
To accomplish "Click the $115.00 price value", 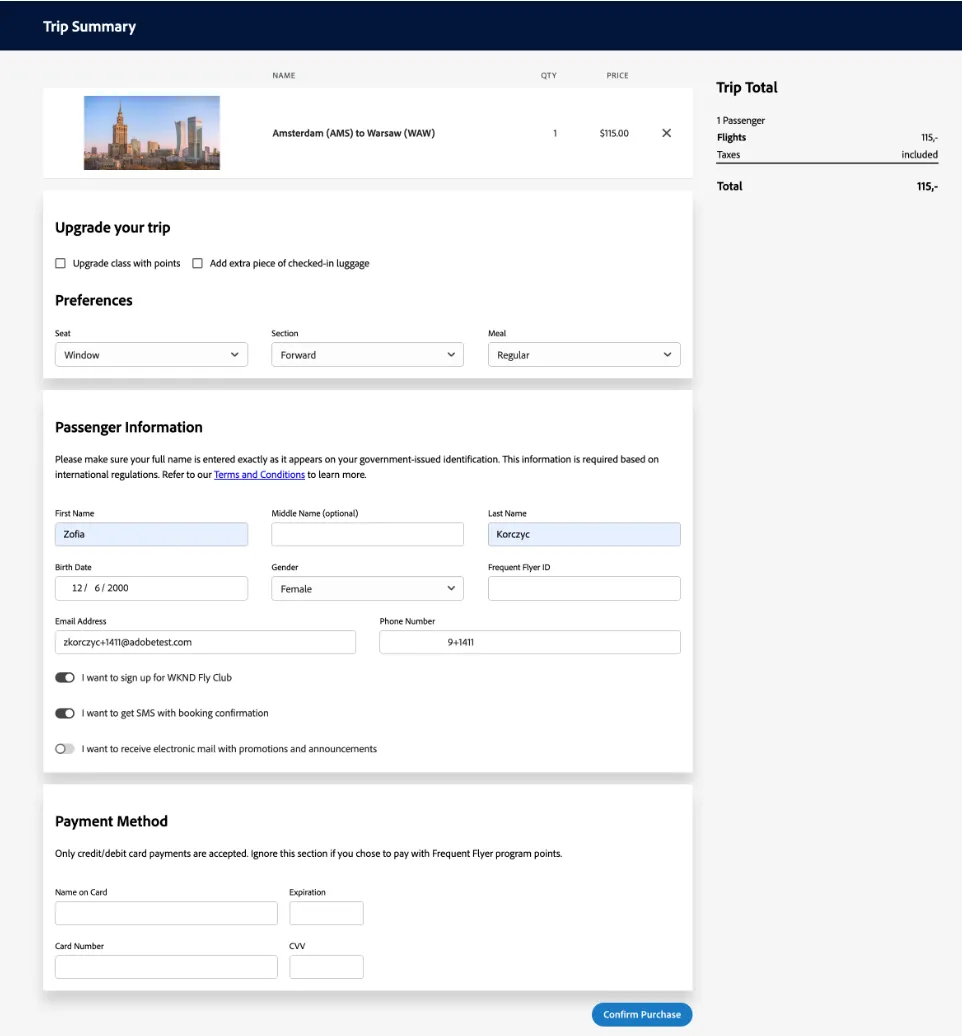I will click(x=614, y=133).
